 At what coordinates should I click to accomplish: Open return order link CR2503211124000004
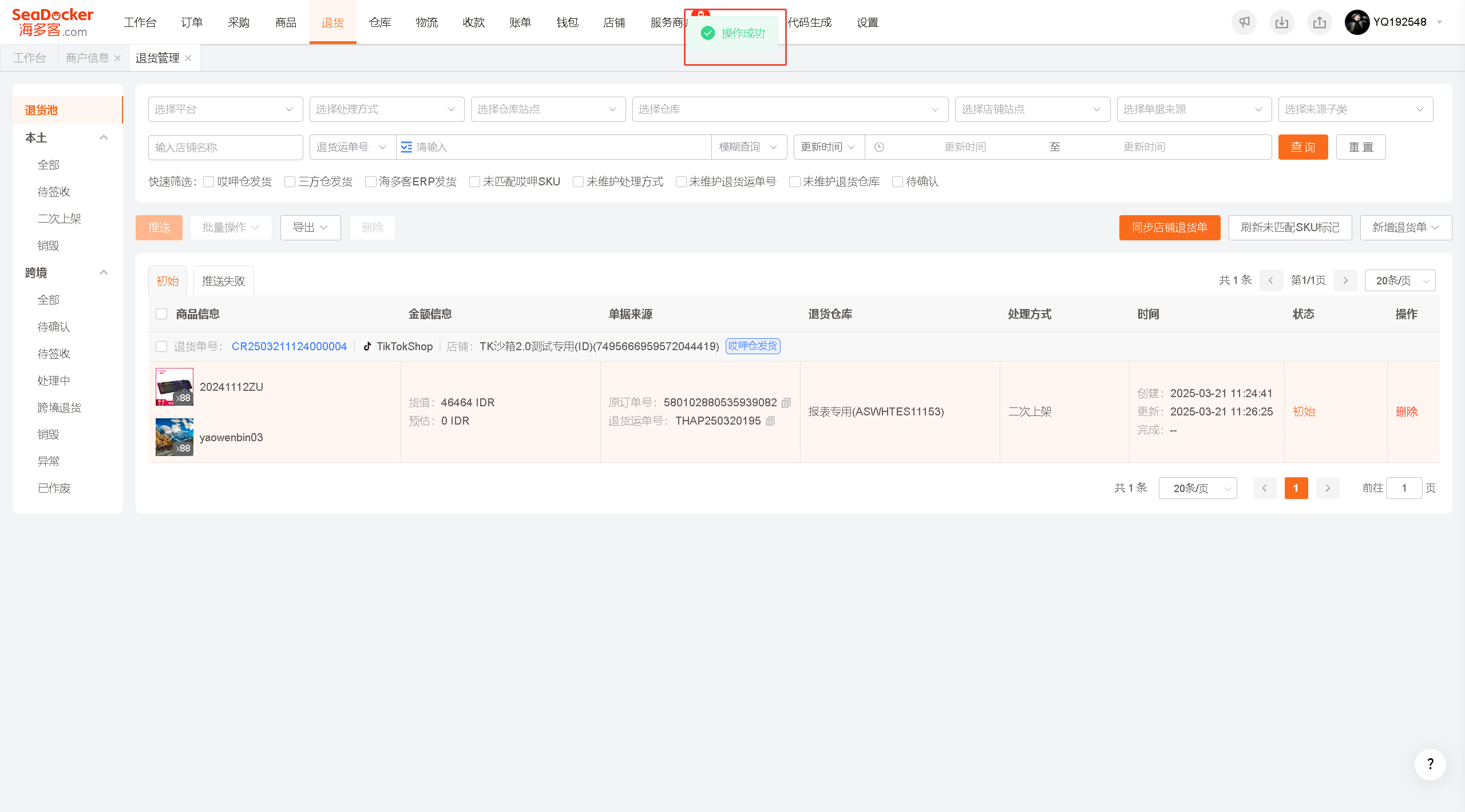289,346
